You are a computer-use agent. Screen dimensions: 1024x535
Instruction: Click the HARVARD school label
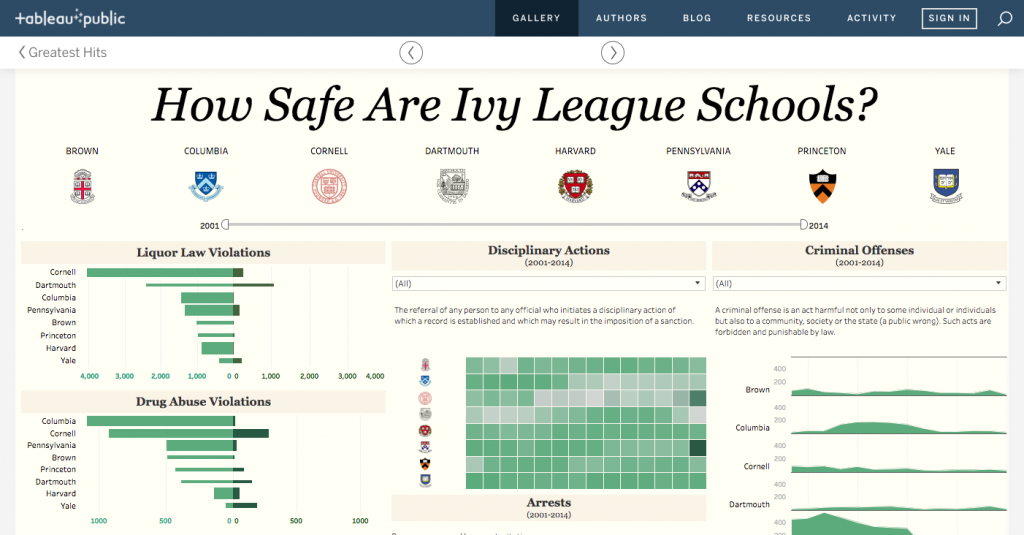point(575,151)
